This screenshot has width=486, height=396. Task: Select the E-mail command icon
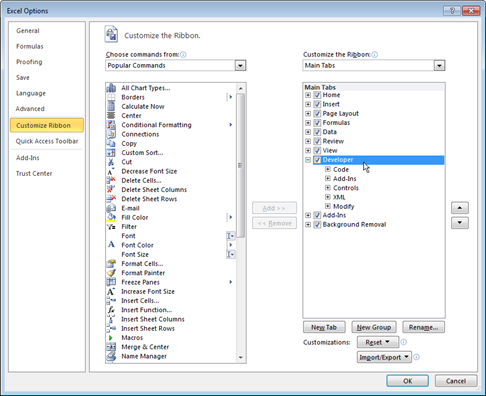point(111,208)
